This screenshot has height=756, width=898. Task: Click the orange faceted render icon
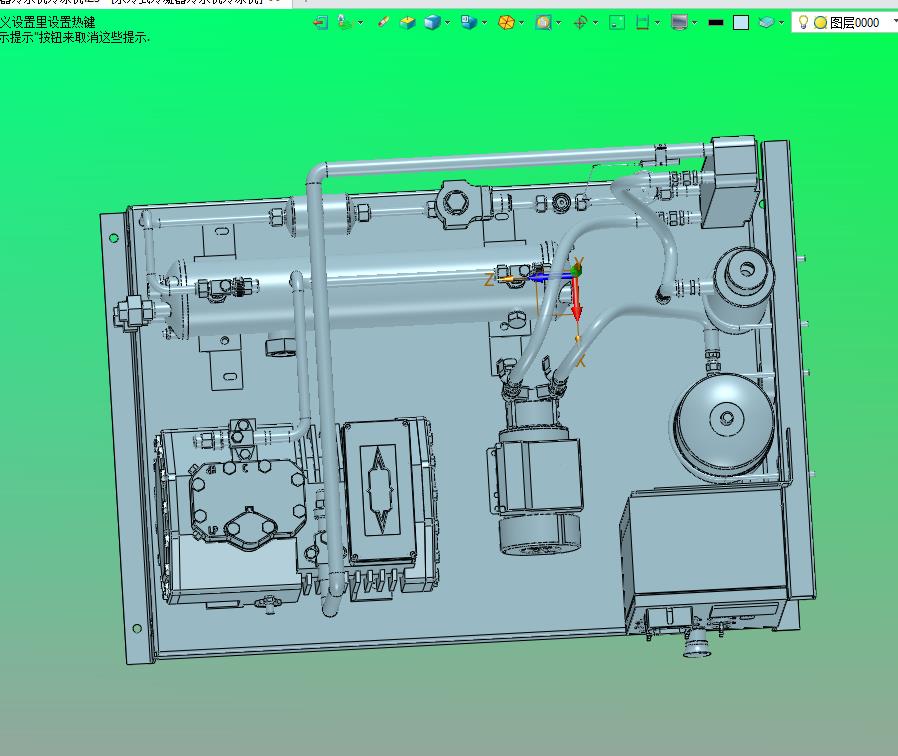tap(506, 22)
